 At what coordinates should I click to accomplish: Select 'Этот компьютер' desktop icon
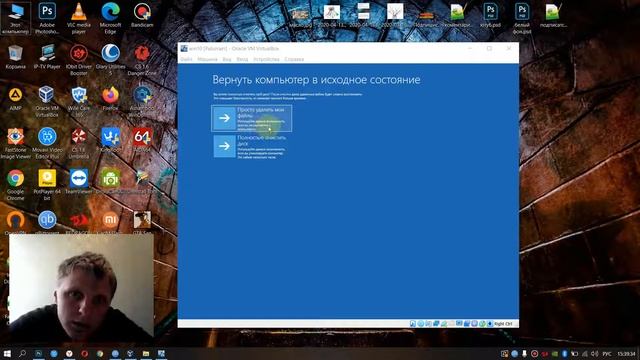16,18
